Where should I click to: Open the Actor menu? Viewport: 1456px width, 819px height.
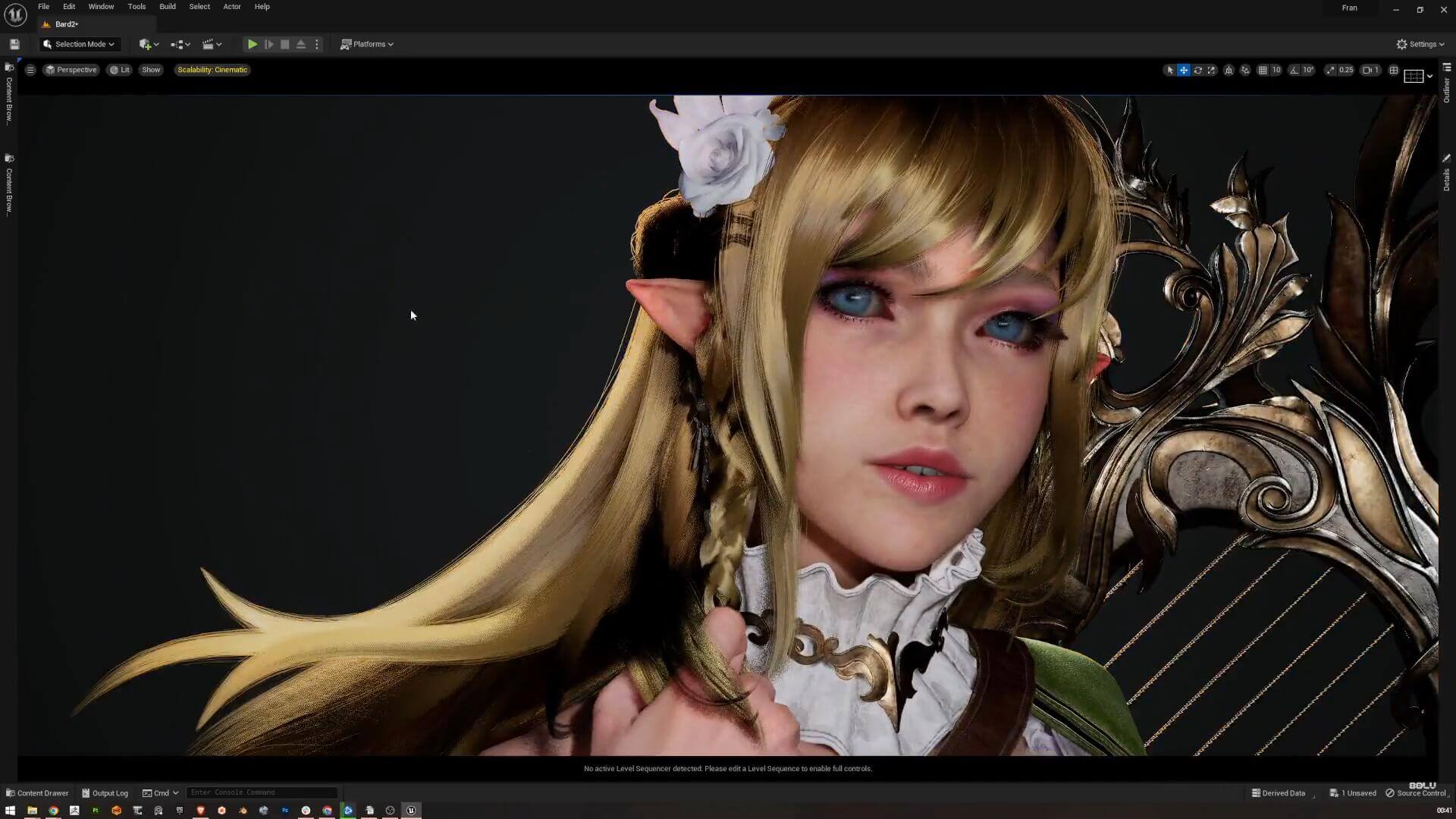[231, 7]
